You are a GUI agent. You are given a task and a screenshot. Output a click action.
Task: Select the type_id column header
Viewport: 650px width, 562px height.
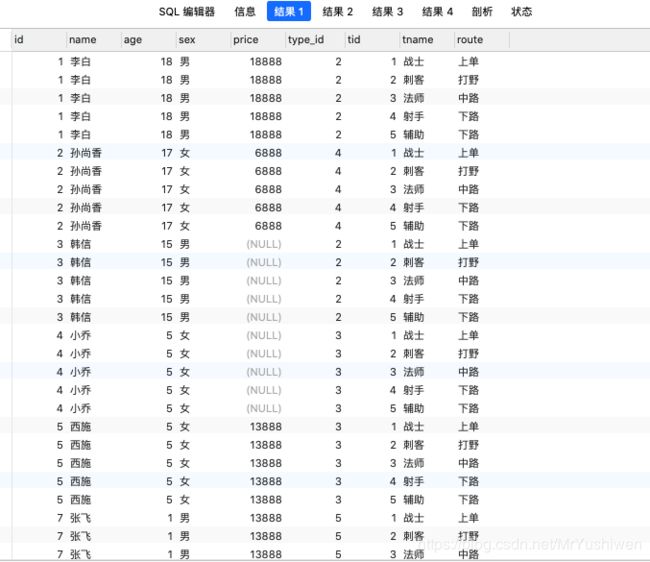point(315,40)
